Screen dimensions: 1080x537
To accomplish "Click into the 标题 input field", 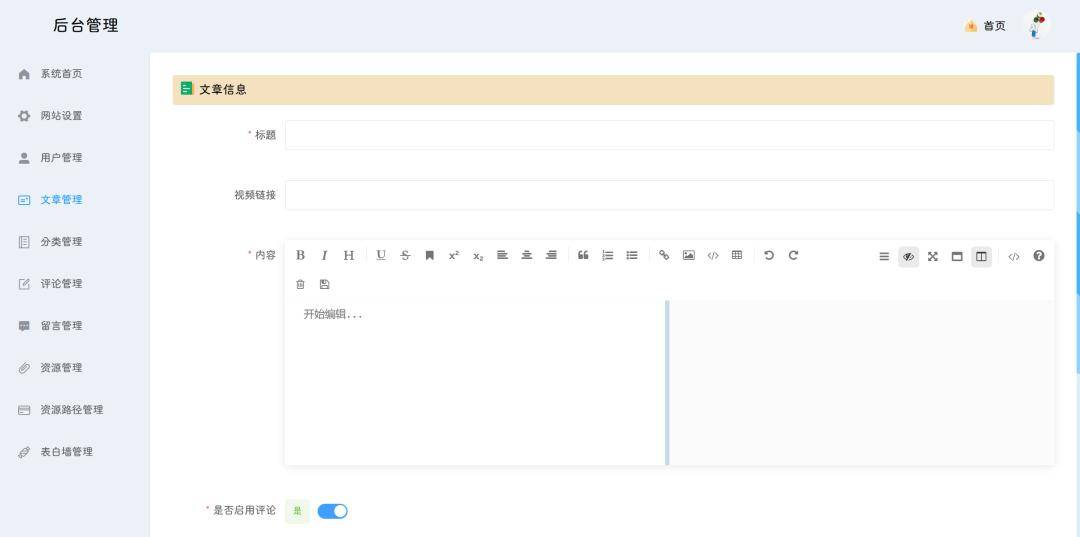I will point(669,135).
